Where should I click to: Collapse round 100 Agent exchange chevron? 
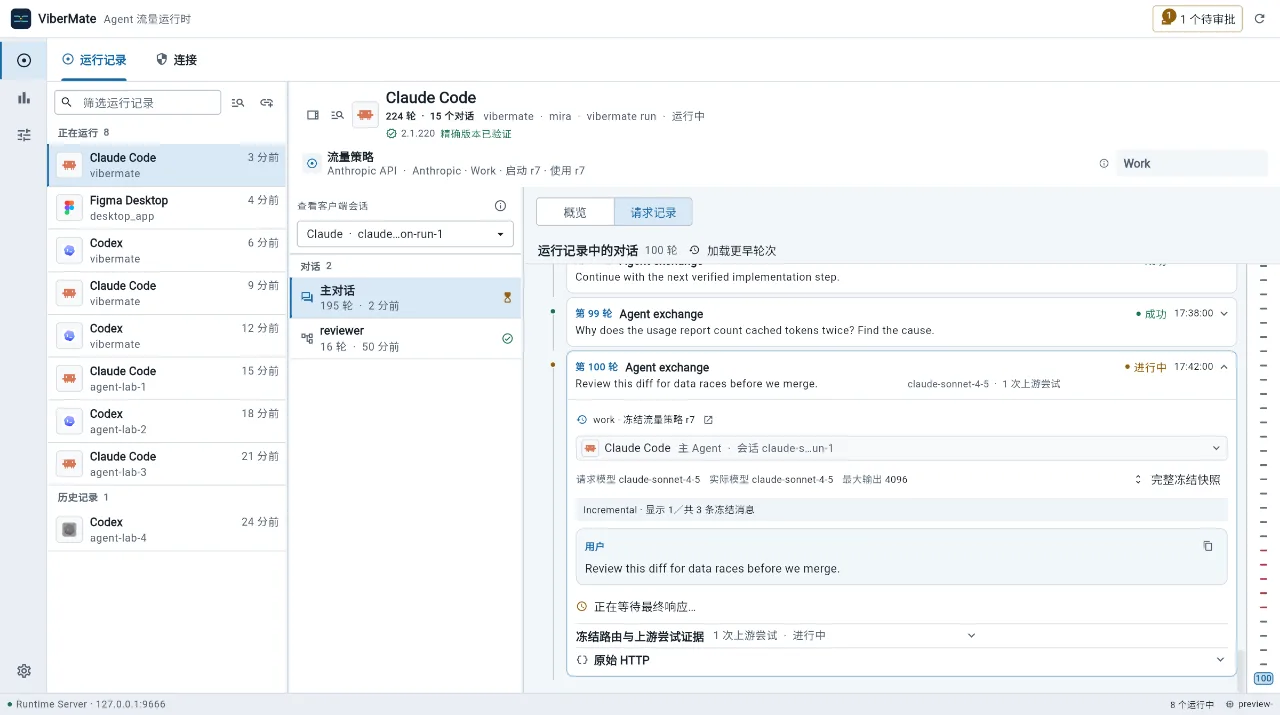1224,367
